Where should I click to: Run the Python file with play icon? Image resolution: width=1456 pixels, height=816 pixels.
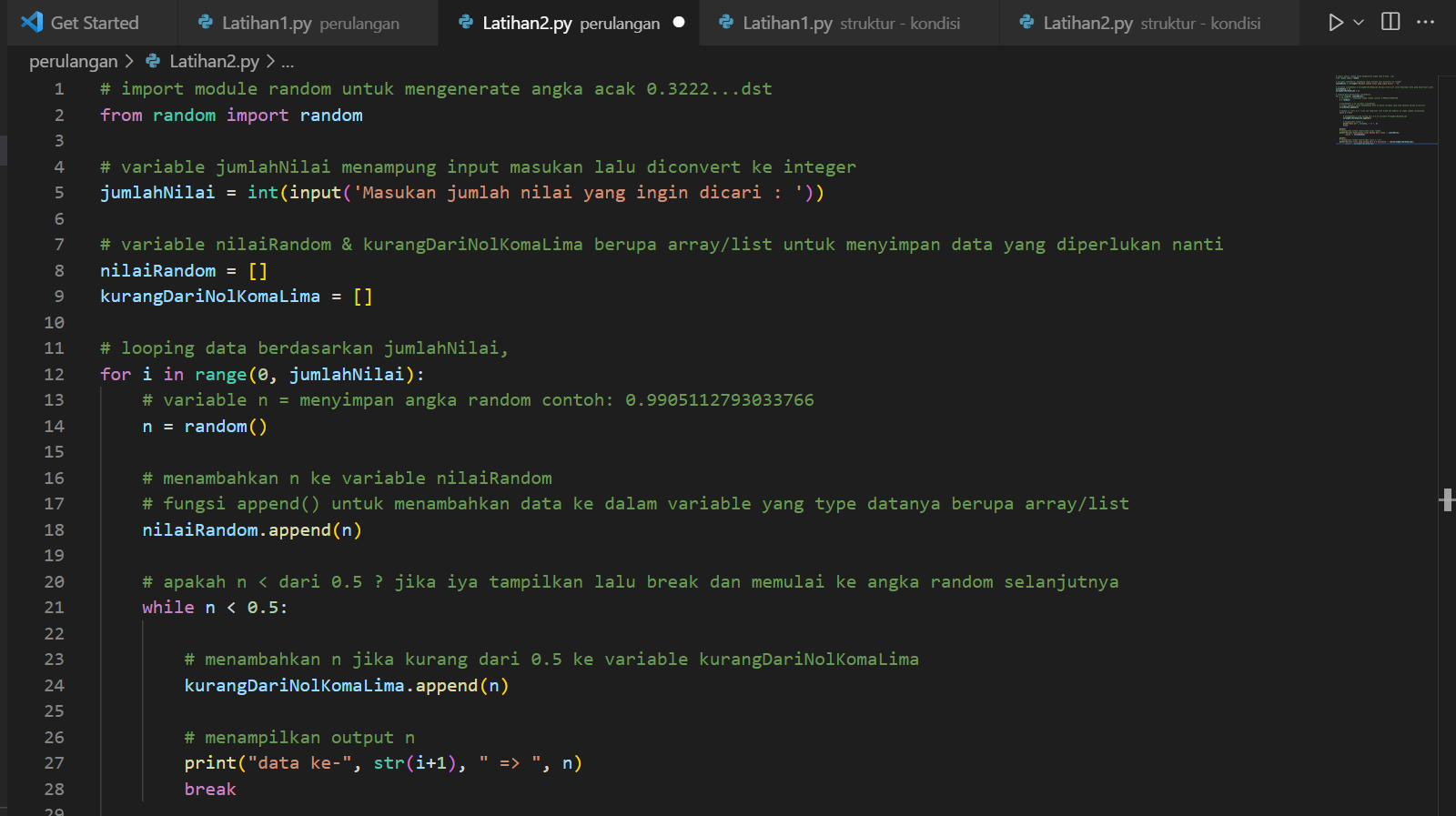point(1335,23)
